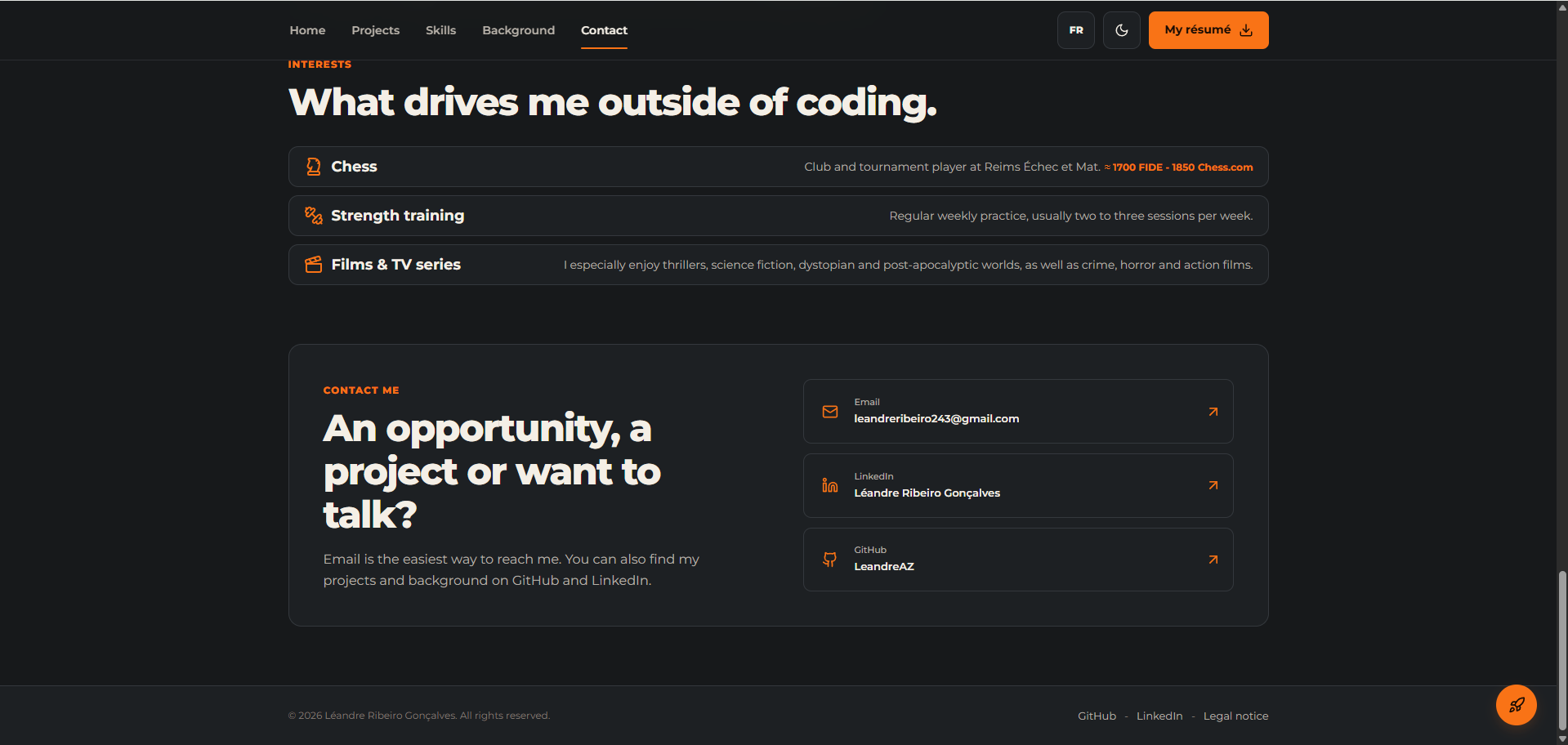Click the rocket back-to-top button
The width and height of the screenshot is (1568, 745).
(x=1517, y=705)
